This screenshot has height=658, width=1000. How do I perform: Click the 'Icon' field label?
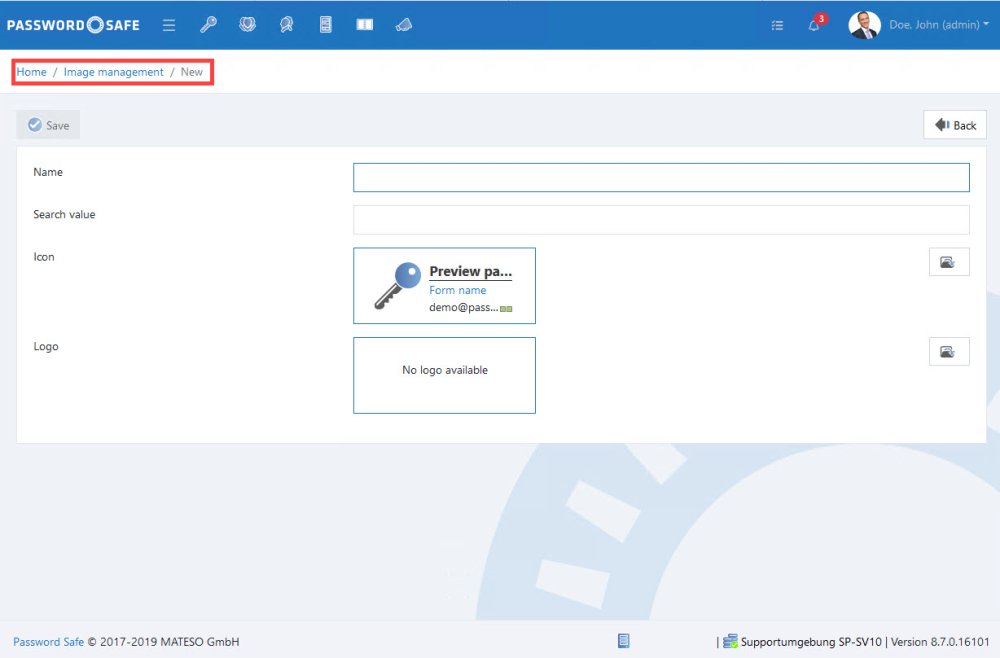44,257
